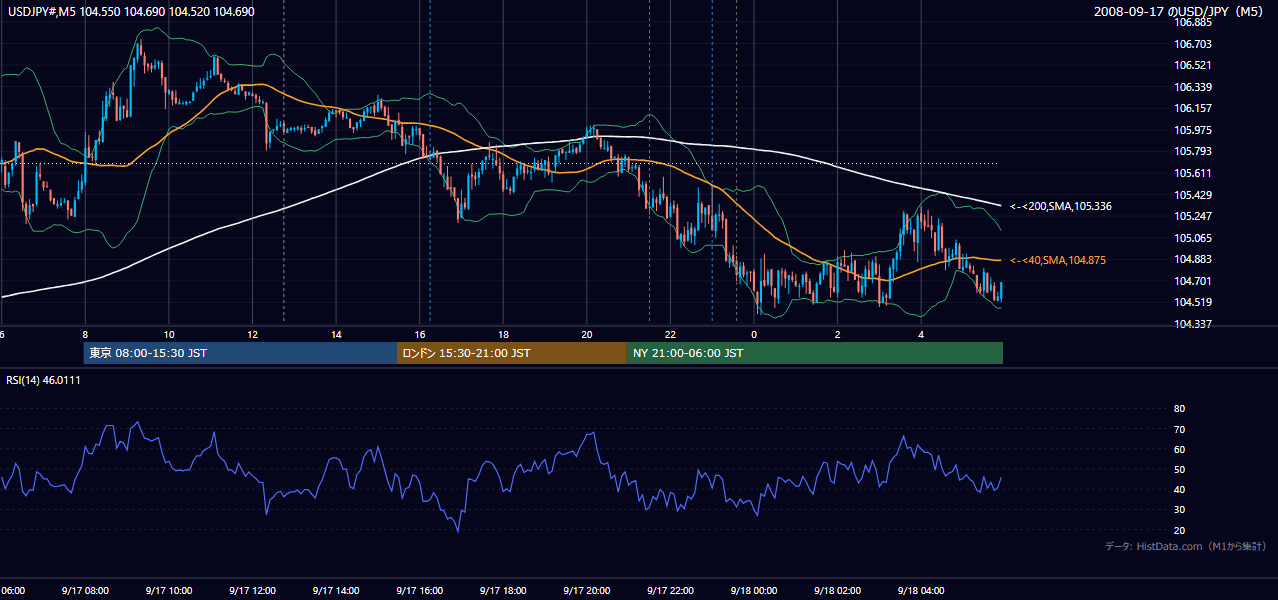Image resolution: width=1278 pixels, height=600 pixels.
Task: Click price axis value 105.975
Action: [1194, 130]
